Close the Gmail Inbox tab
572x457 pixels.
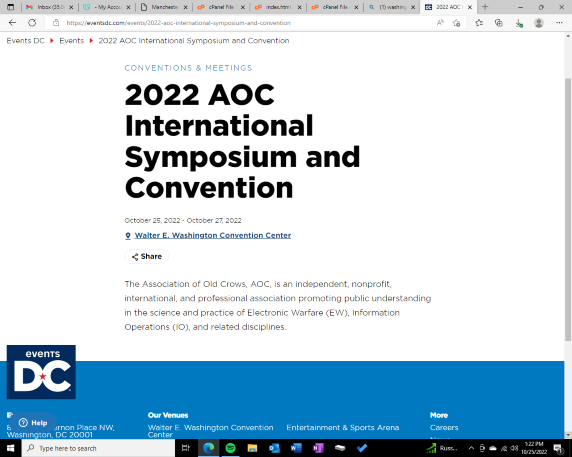(x=71, y=7)
